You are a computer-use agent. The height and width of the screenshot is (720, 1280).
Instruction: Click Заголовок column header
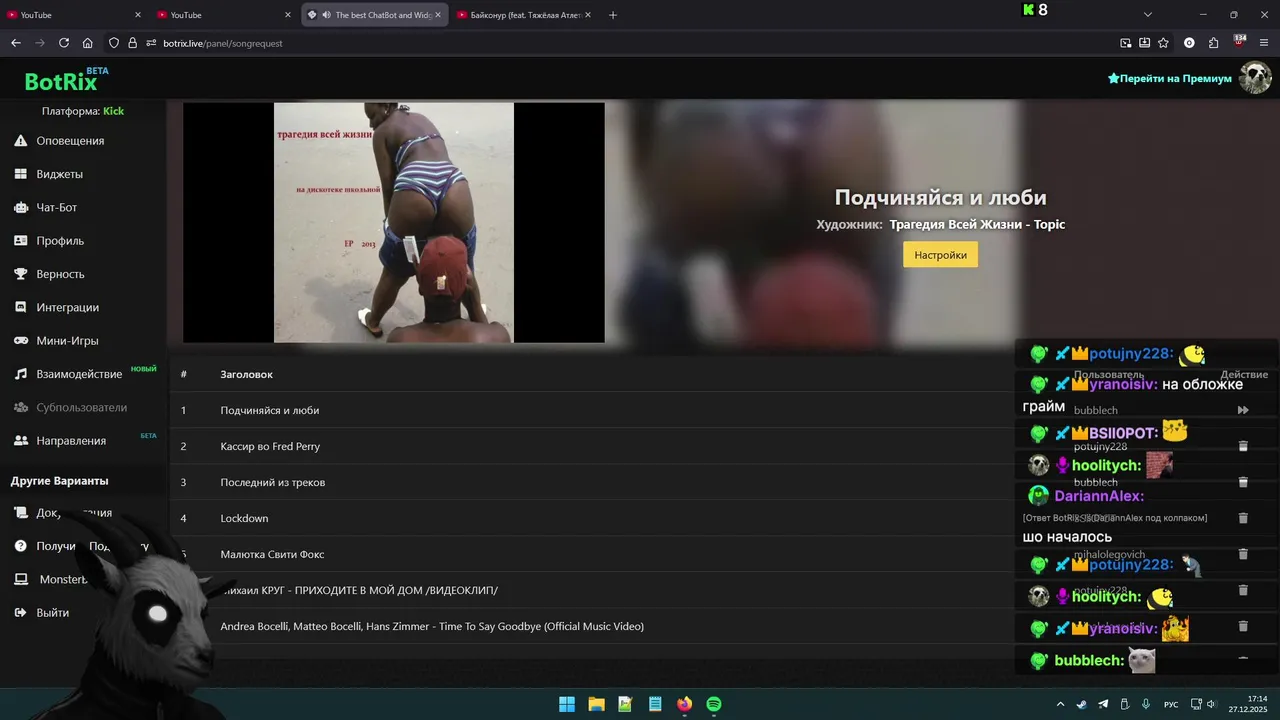246,374
